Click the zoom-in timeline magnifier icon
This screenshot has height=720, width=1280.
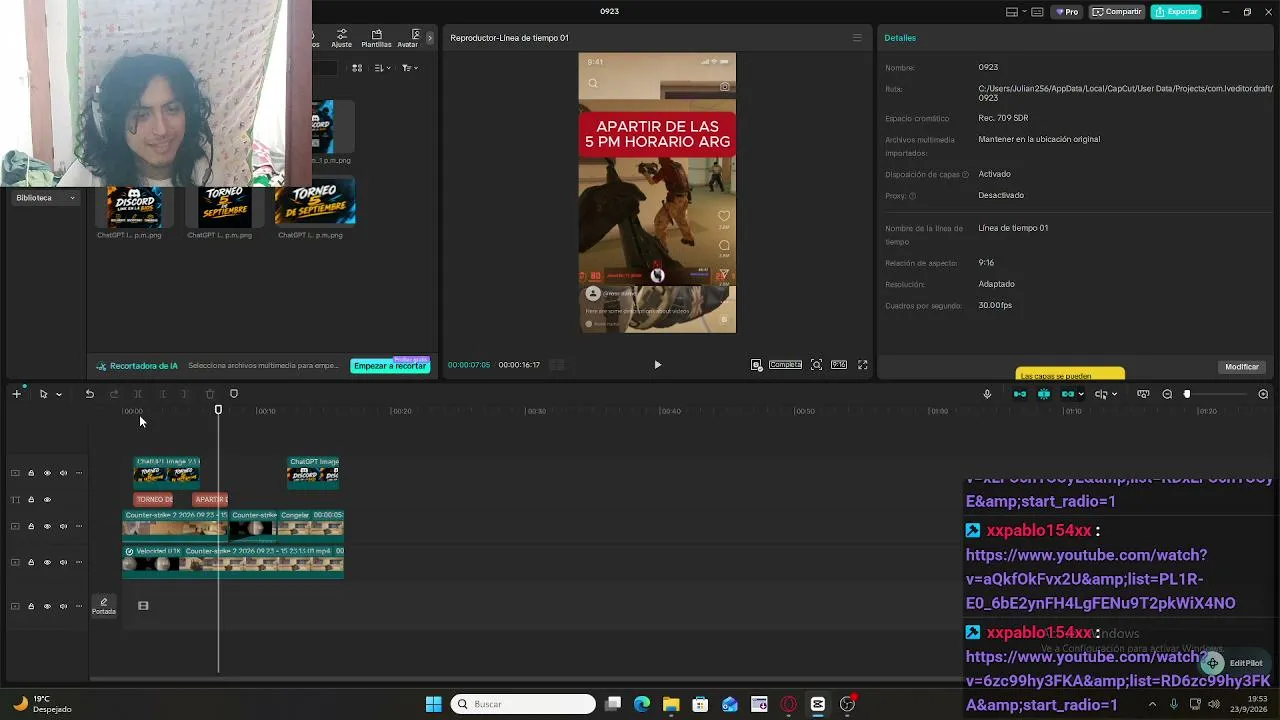click(x=1263, y=394)
